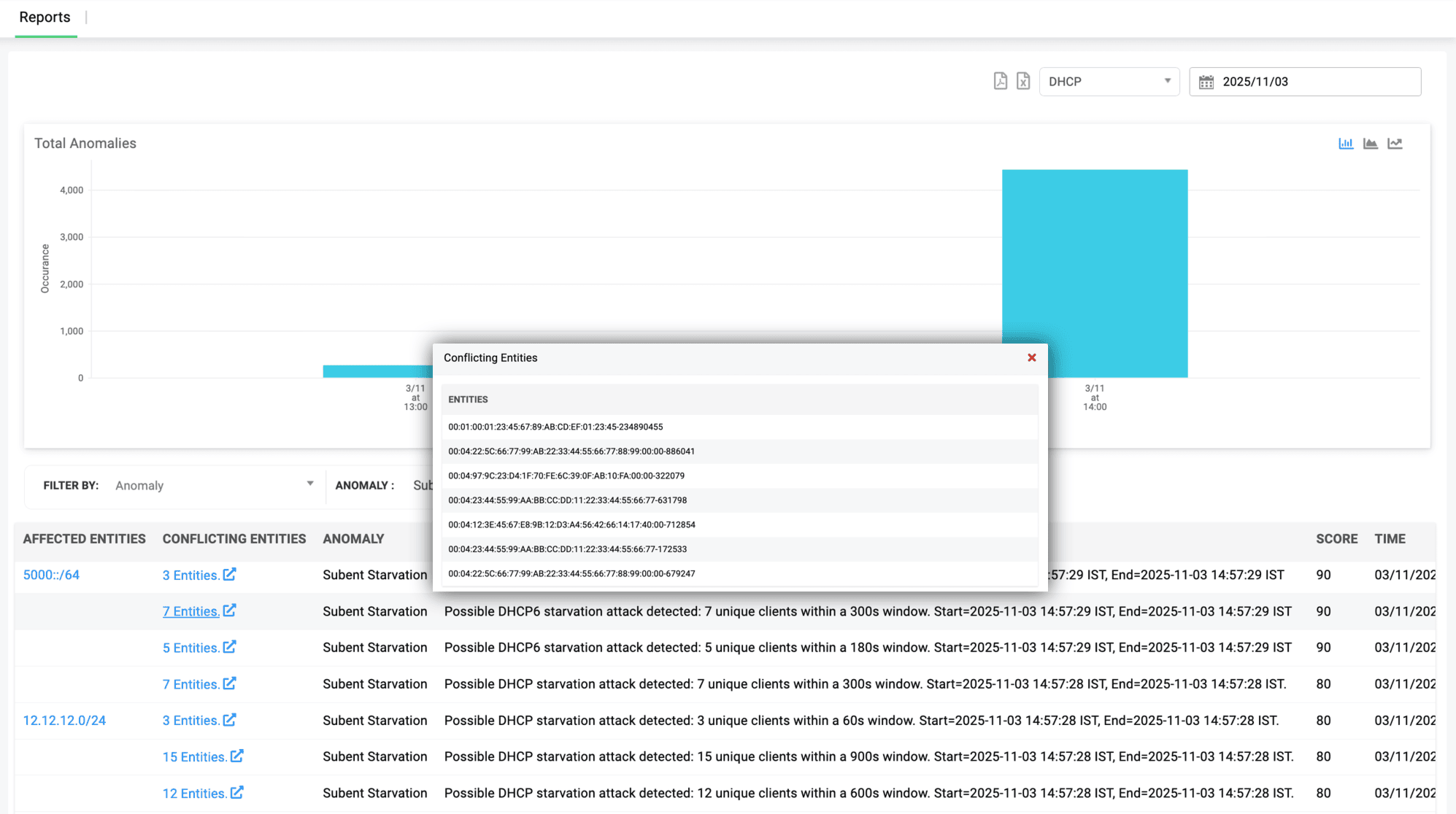Export report as Excel icon
Viewport: 1456px width, 814px height.
[x=1023, y=81]
